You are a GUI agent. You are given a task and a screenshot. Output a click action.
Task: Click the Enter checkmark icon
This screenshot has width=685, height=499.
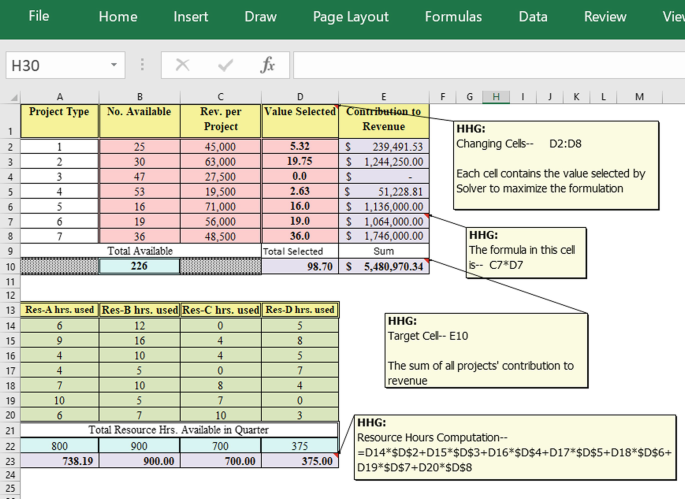[x=225, y=65]
